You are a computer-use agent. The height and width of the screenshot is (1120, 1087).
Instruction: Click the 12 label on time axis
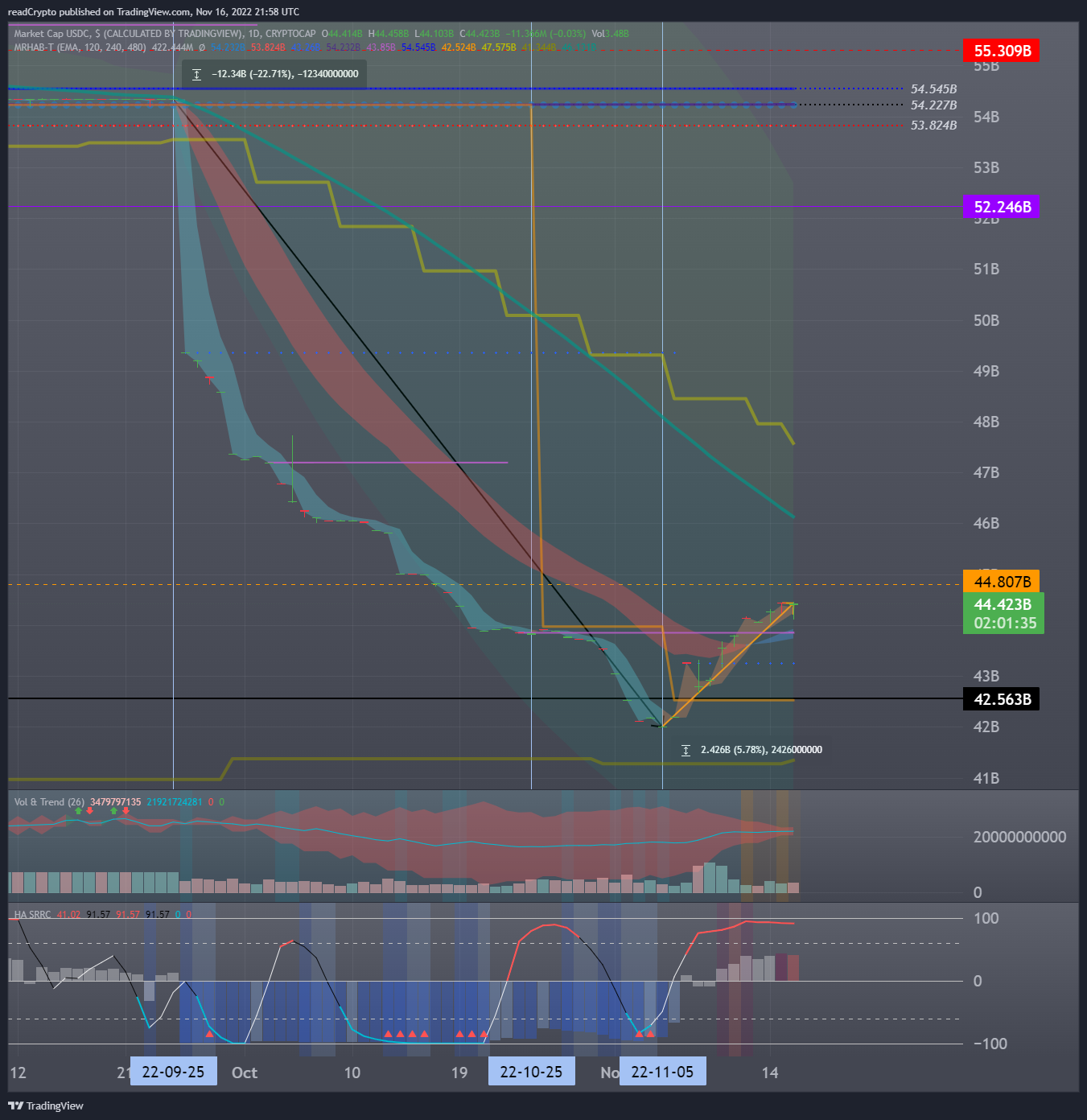click(x=18, y=1073)
